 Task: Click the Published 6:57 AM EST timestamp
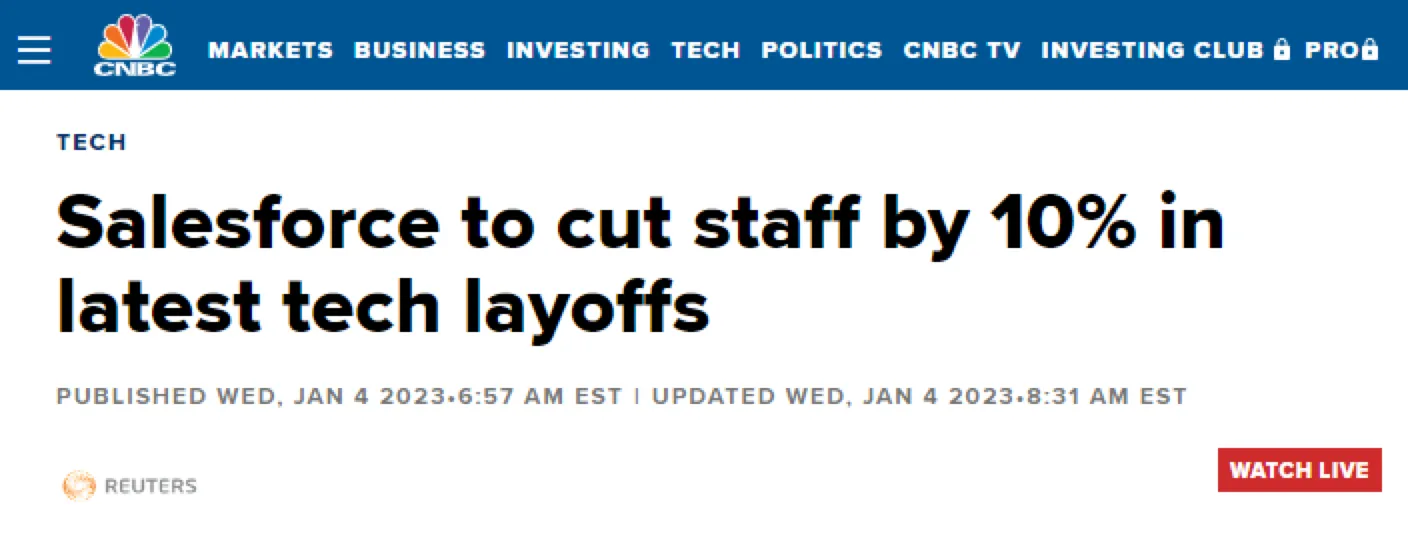point(338,396)
